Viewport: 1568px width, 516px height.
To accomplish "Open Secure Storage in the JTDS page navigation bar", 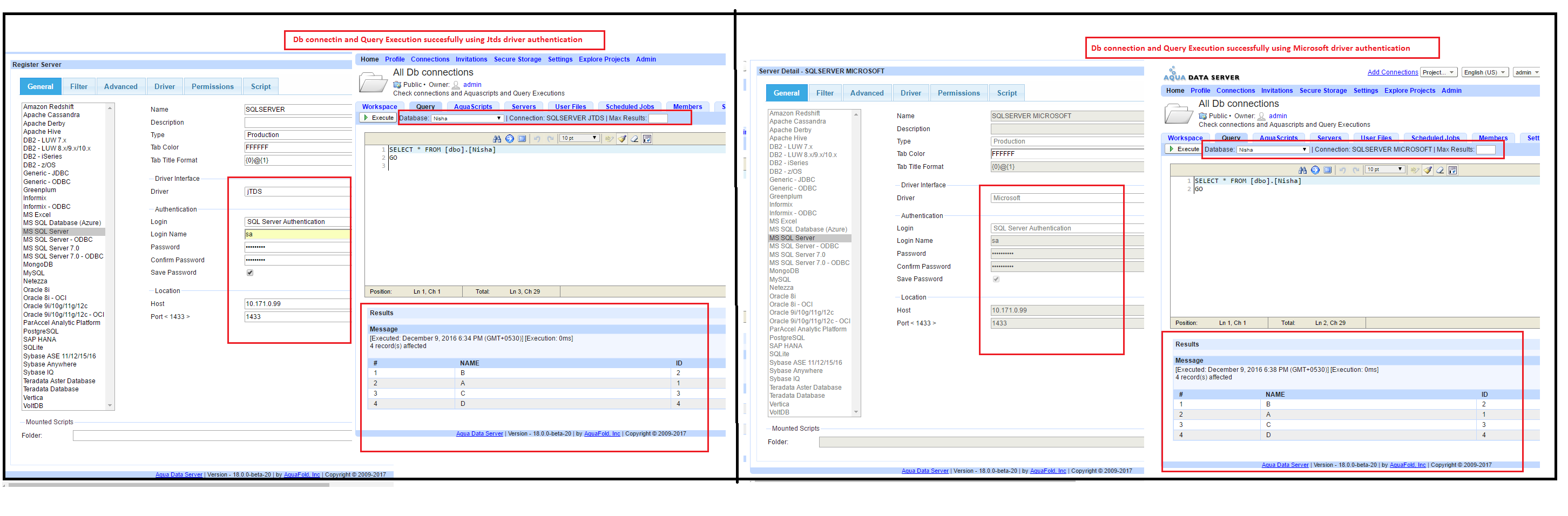I will click(517, 59).
